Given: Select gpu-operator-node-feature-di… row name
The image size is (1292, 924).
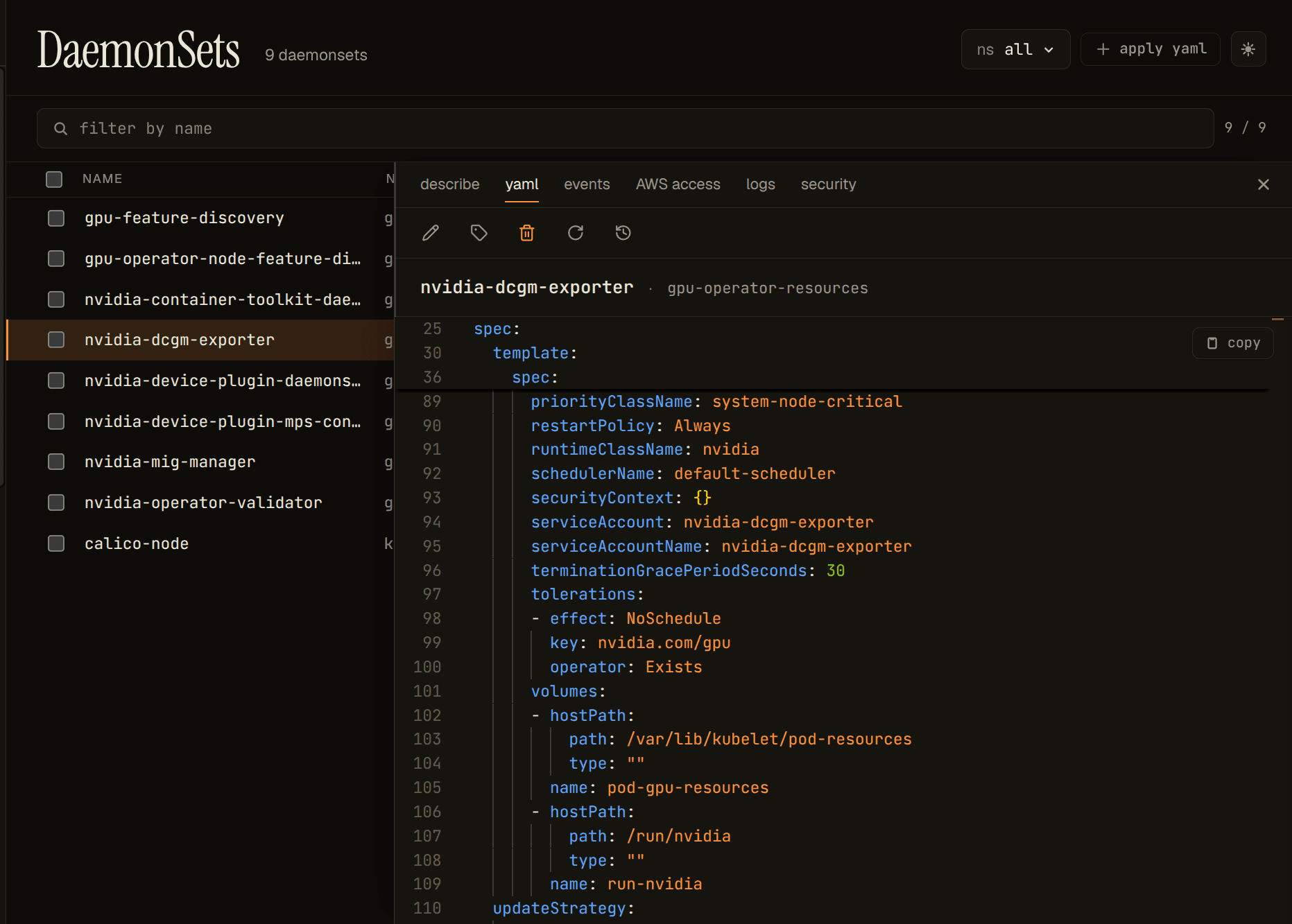Looking at the screenshot, I should coord(223,259).
